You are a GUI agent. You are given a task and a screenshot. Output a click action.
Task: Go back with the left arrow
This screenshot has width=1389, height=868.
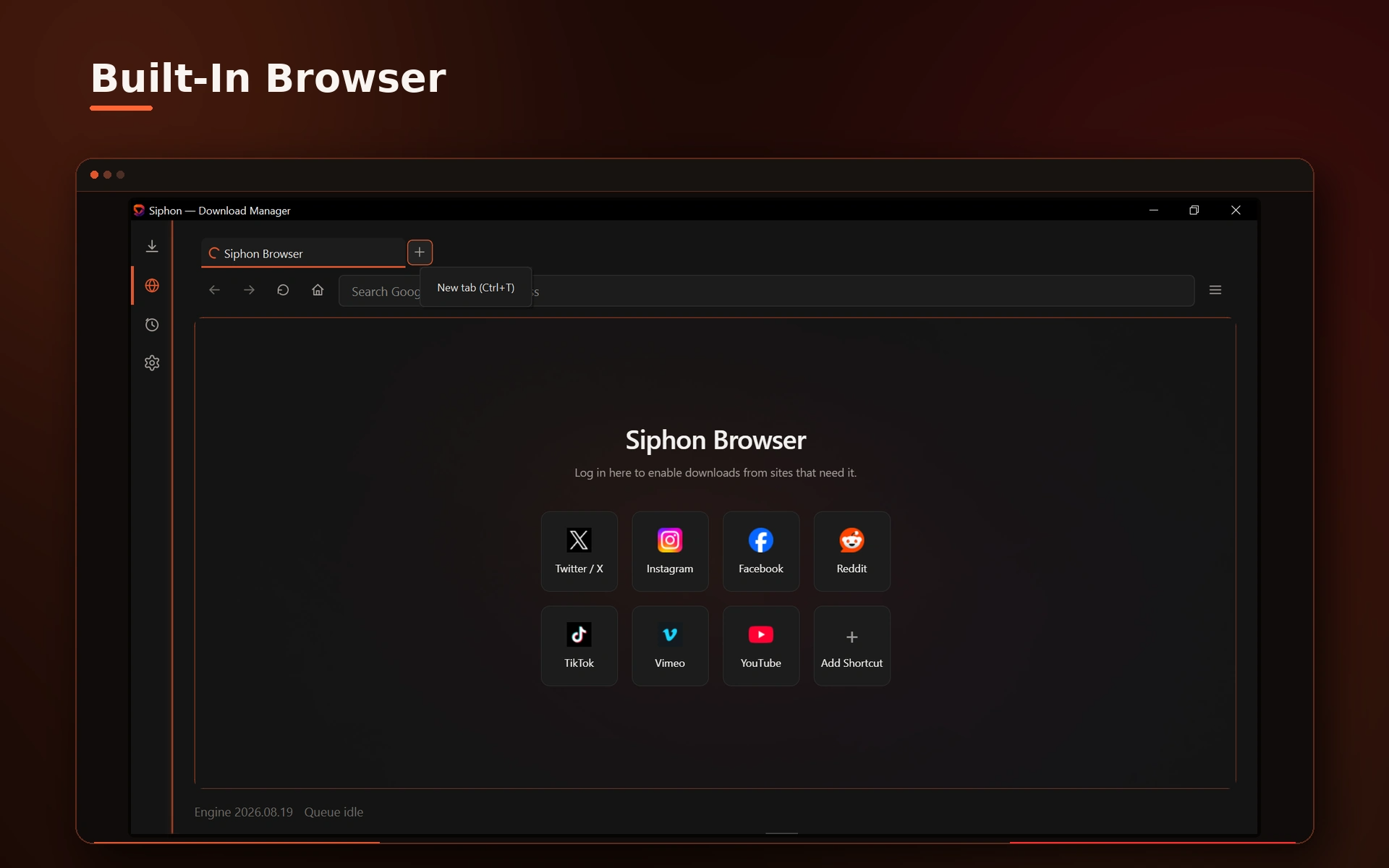pyautogui.click(x=214, y=290)
